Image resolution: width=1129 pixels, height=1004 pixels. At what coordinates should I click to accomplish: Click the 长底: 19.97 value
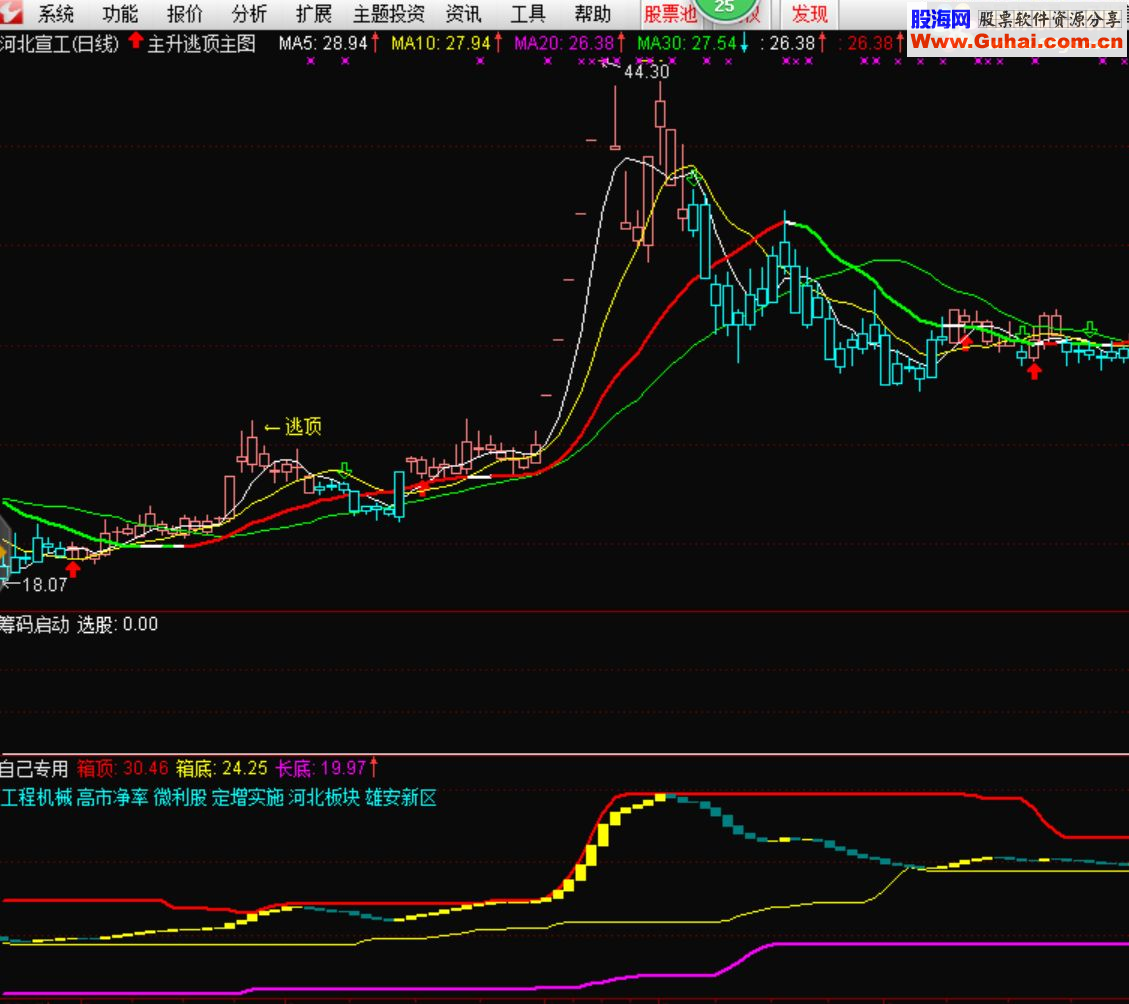(321, 768)
